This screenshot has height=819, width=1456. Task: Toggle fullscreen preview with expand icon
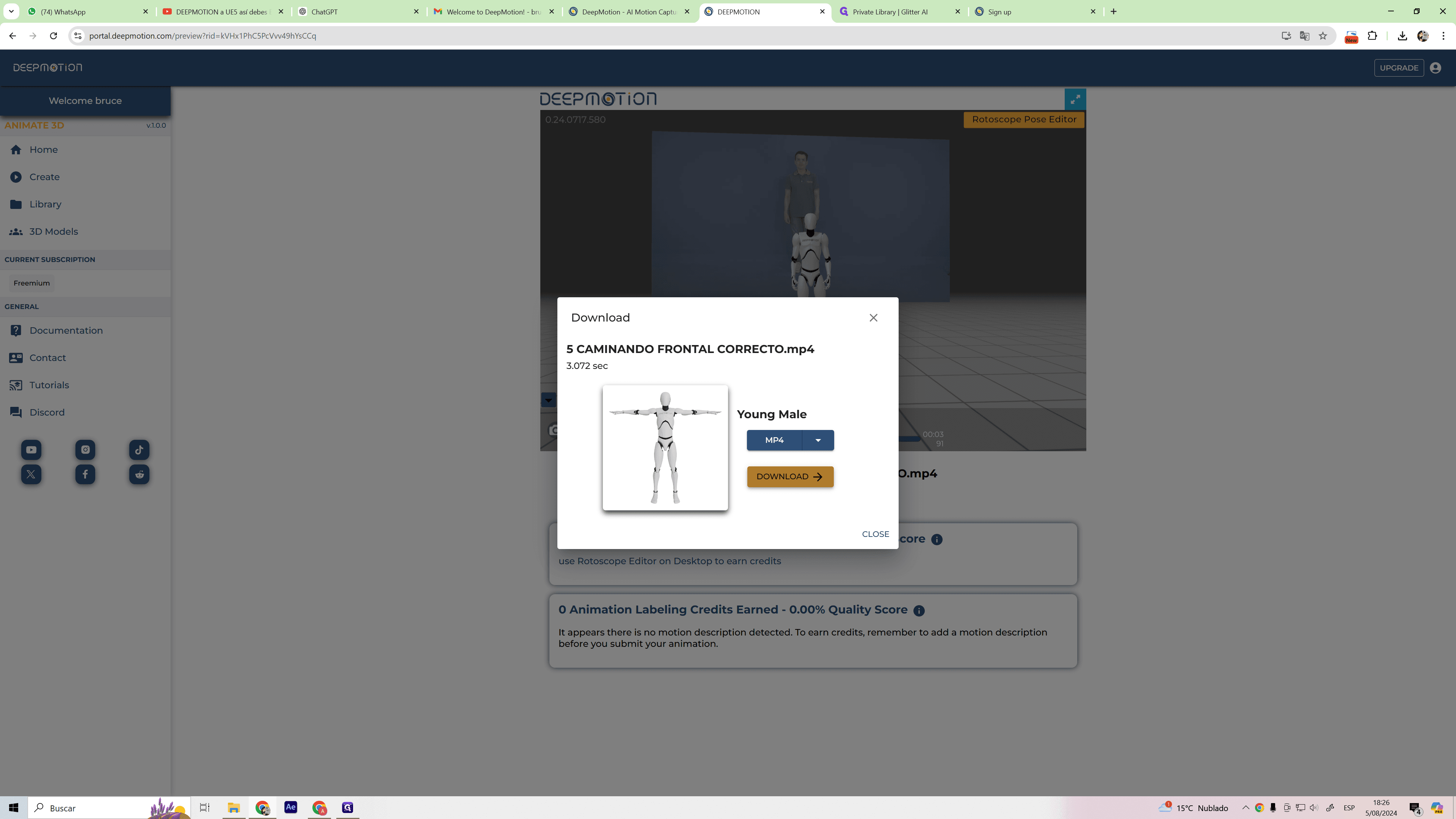tap(1075, 99)
